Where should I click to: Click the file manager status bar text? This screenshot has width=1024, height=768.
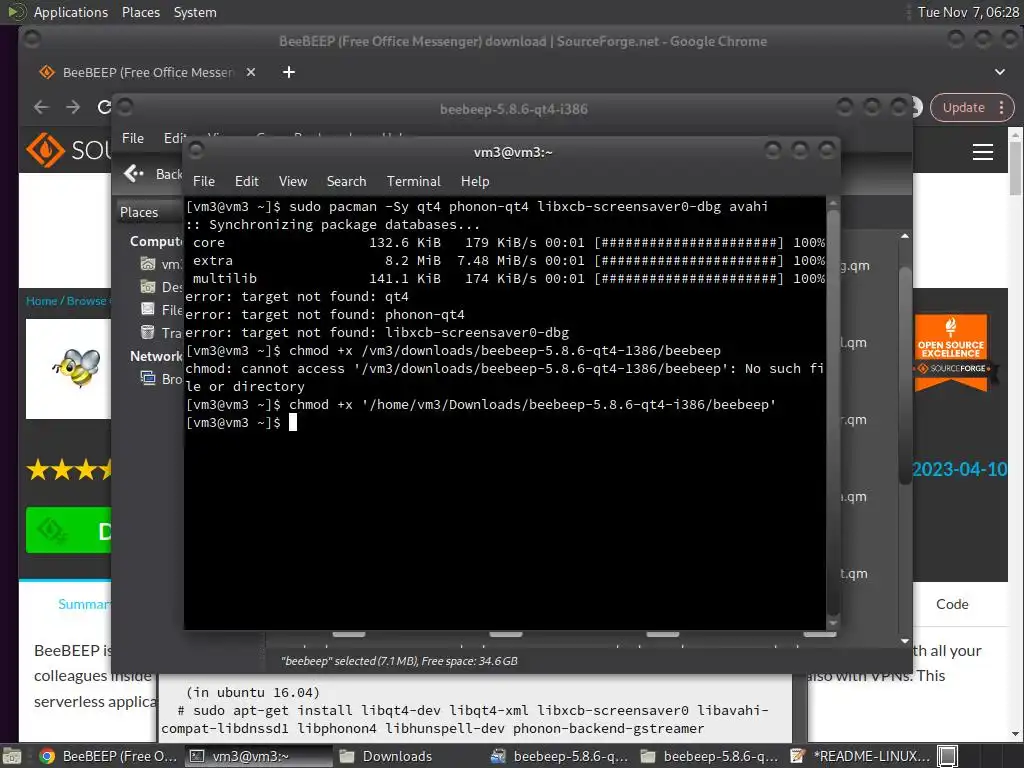pos(399,661)
